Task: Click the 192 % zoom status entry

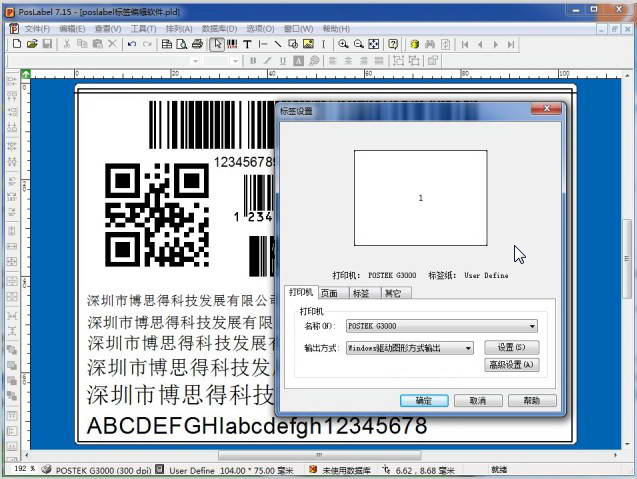Action: pyautogui.click(x=24, y=468)
